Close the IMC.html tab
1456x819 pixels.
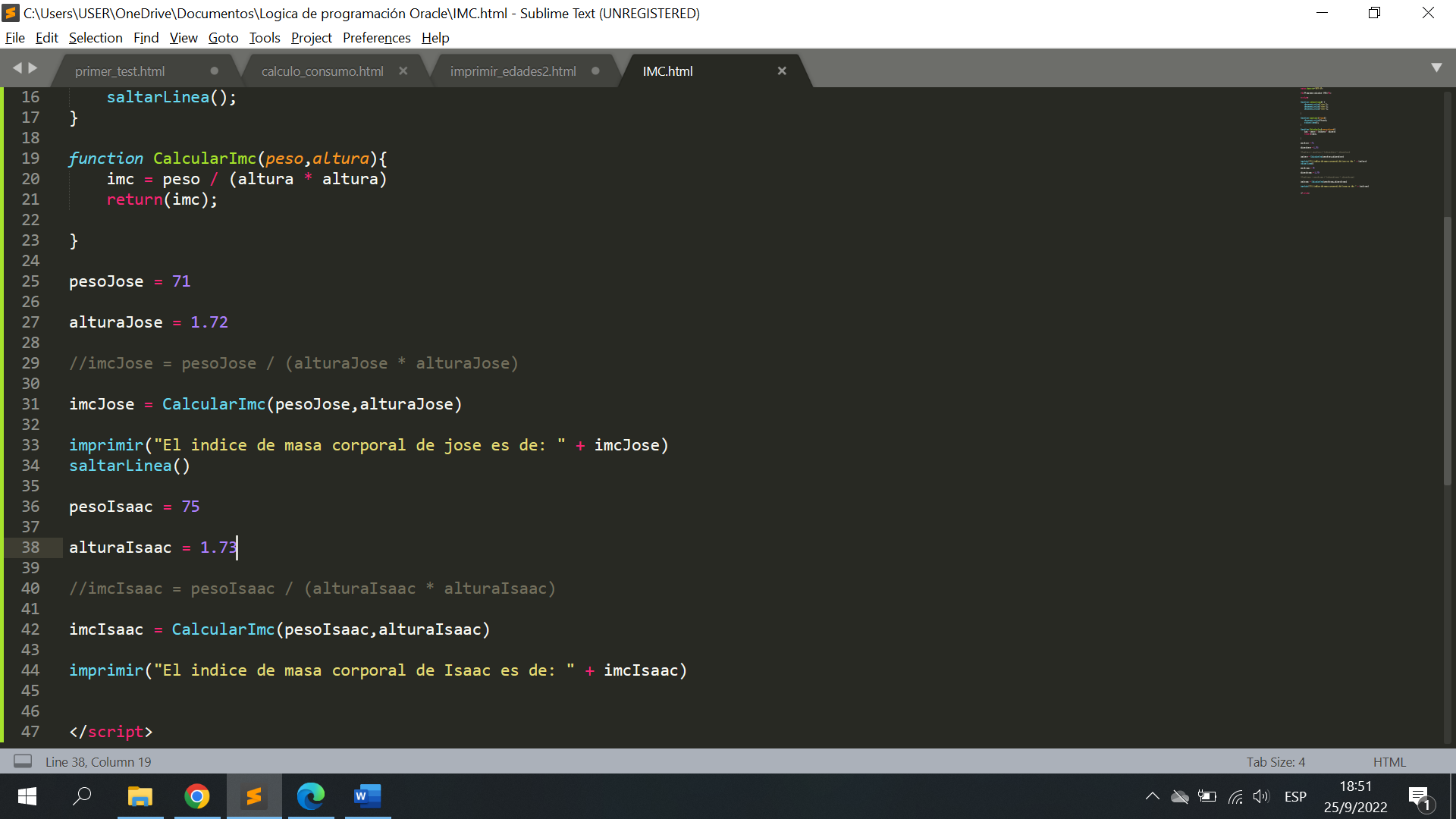[x=782, y=71]
